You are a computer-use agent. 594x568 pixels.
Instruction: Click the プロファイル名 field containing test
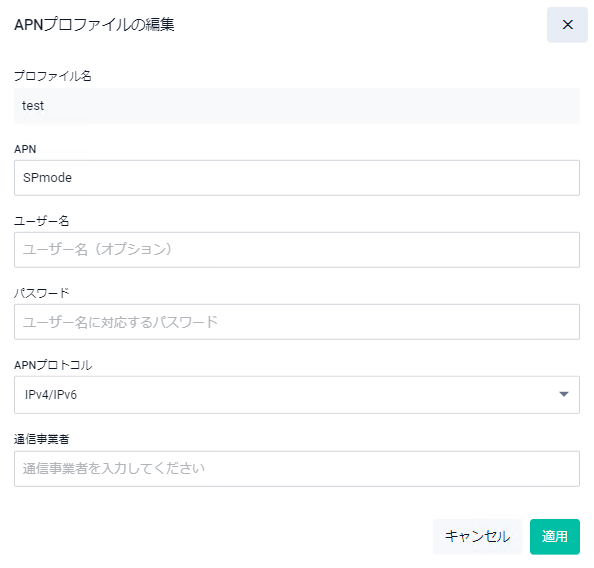point(297,106)
